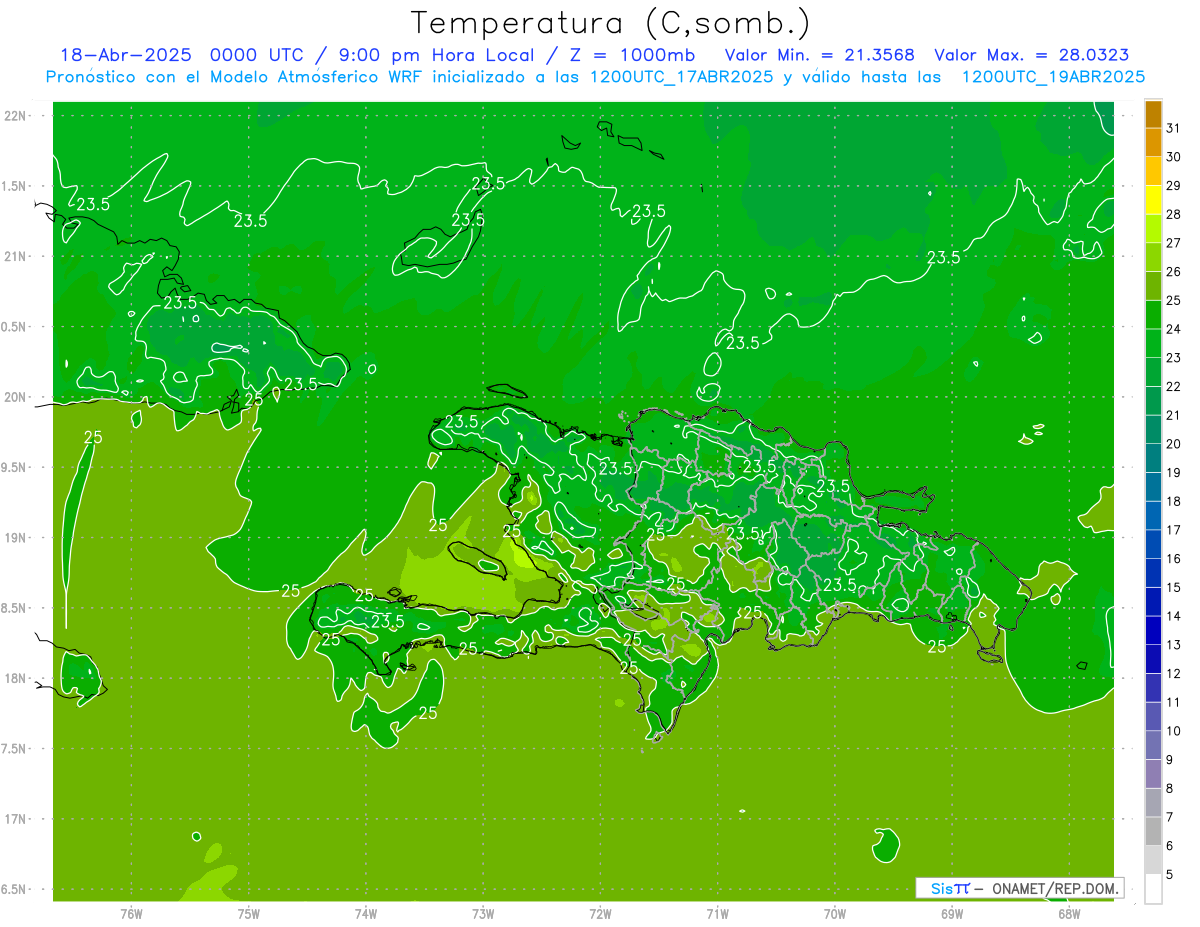Click the 74W longitude label
The width and height of the screenshot is (1200, 927).
pos(365,913)
